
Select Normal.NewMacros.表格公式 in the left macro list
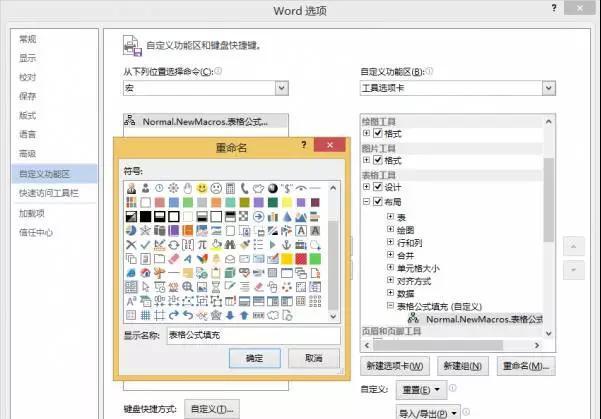(x=206, y=121)
